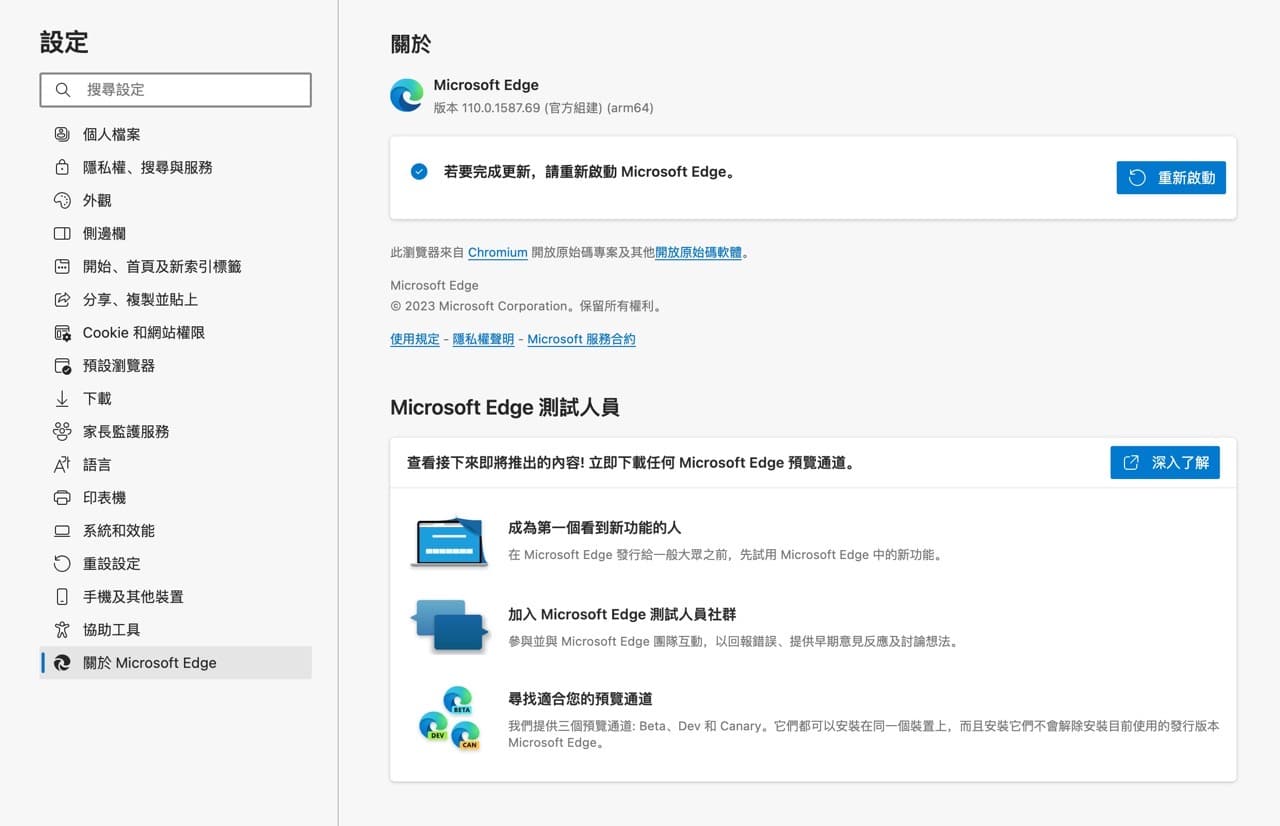Screen dimensions: 1280x826
Task: Open the 語言 settings page
Action: click(176, 464)
